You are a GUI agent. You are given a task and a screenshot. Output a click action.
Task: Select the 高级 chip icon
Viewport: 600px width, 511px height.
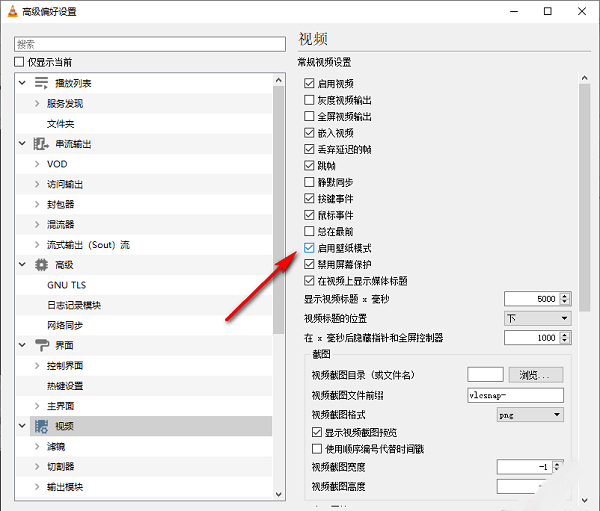coord(41,265)
